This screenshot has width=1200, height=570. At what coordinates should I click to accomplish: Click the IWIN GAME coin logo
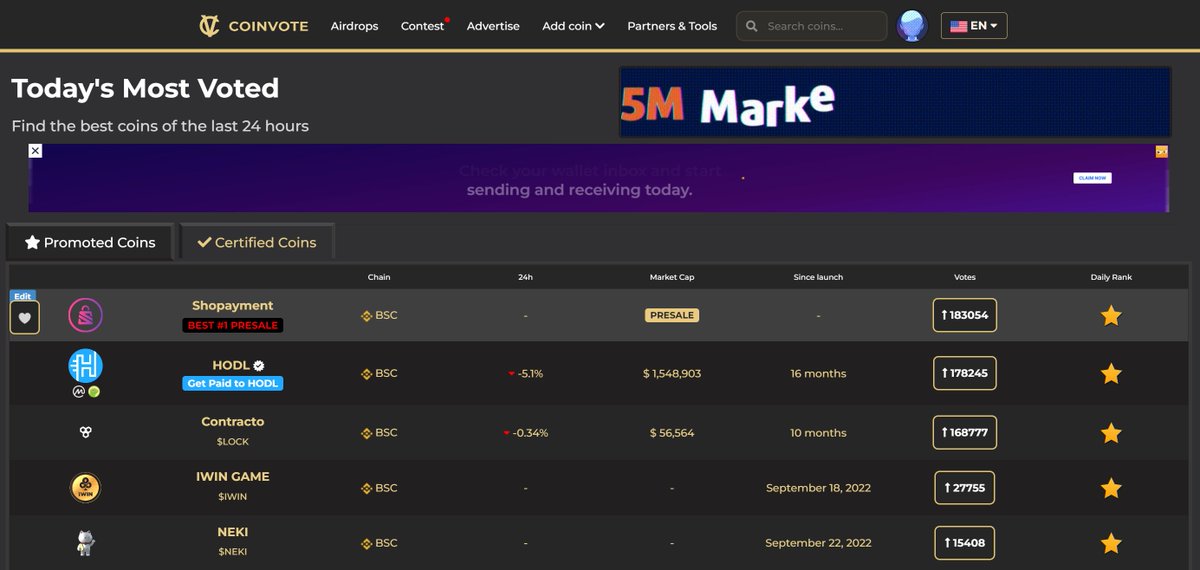[x=85, y=488]
